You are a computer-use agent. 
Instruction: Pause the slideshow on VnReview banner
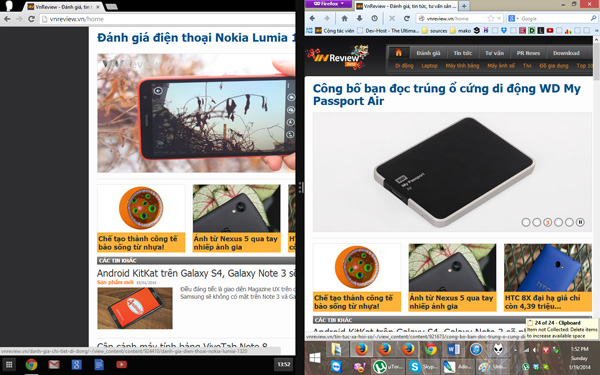(x=580, y=222)
